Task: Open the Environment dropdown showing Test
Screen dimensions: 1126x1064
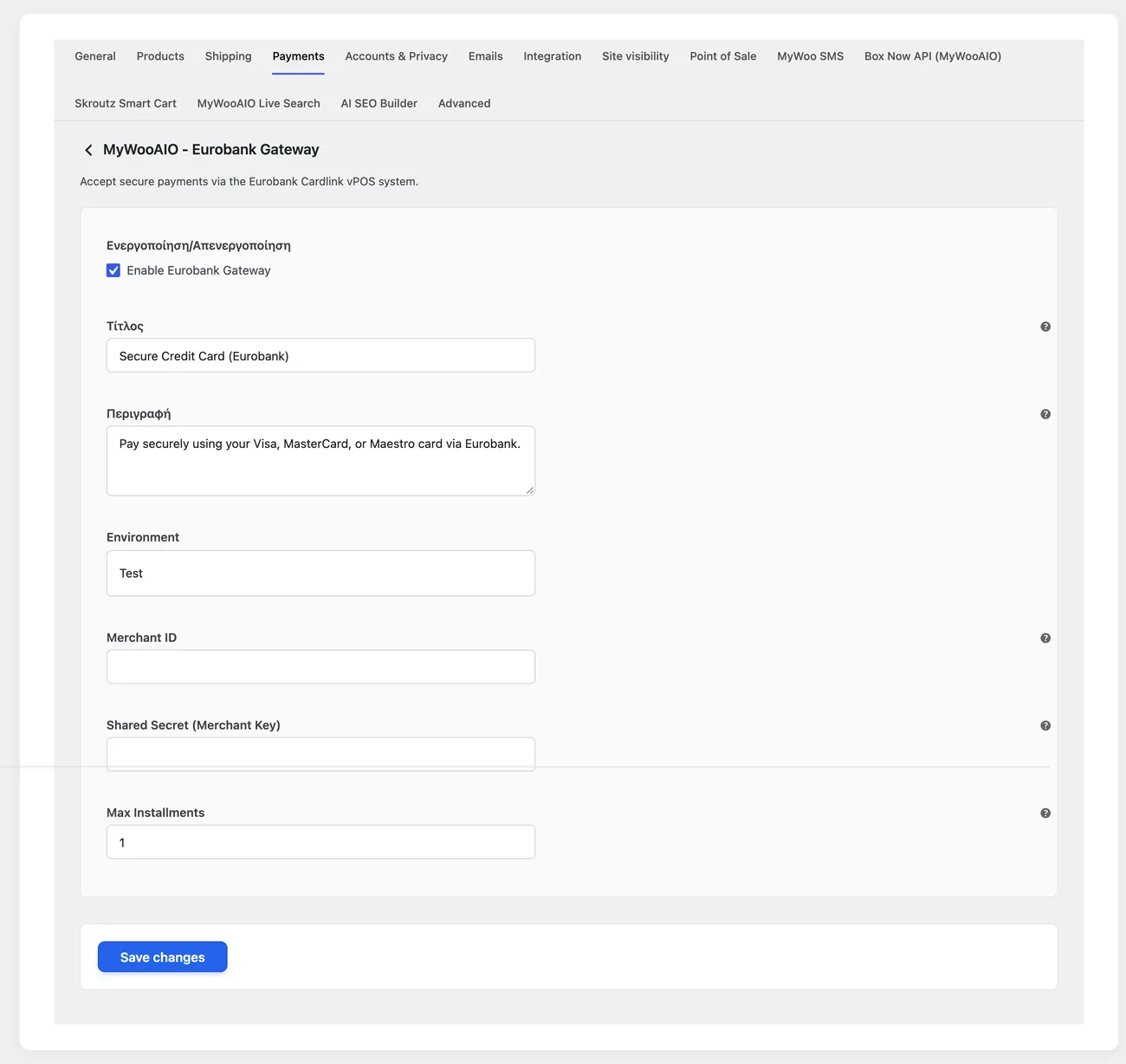Action: (320, 573)
